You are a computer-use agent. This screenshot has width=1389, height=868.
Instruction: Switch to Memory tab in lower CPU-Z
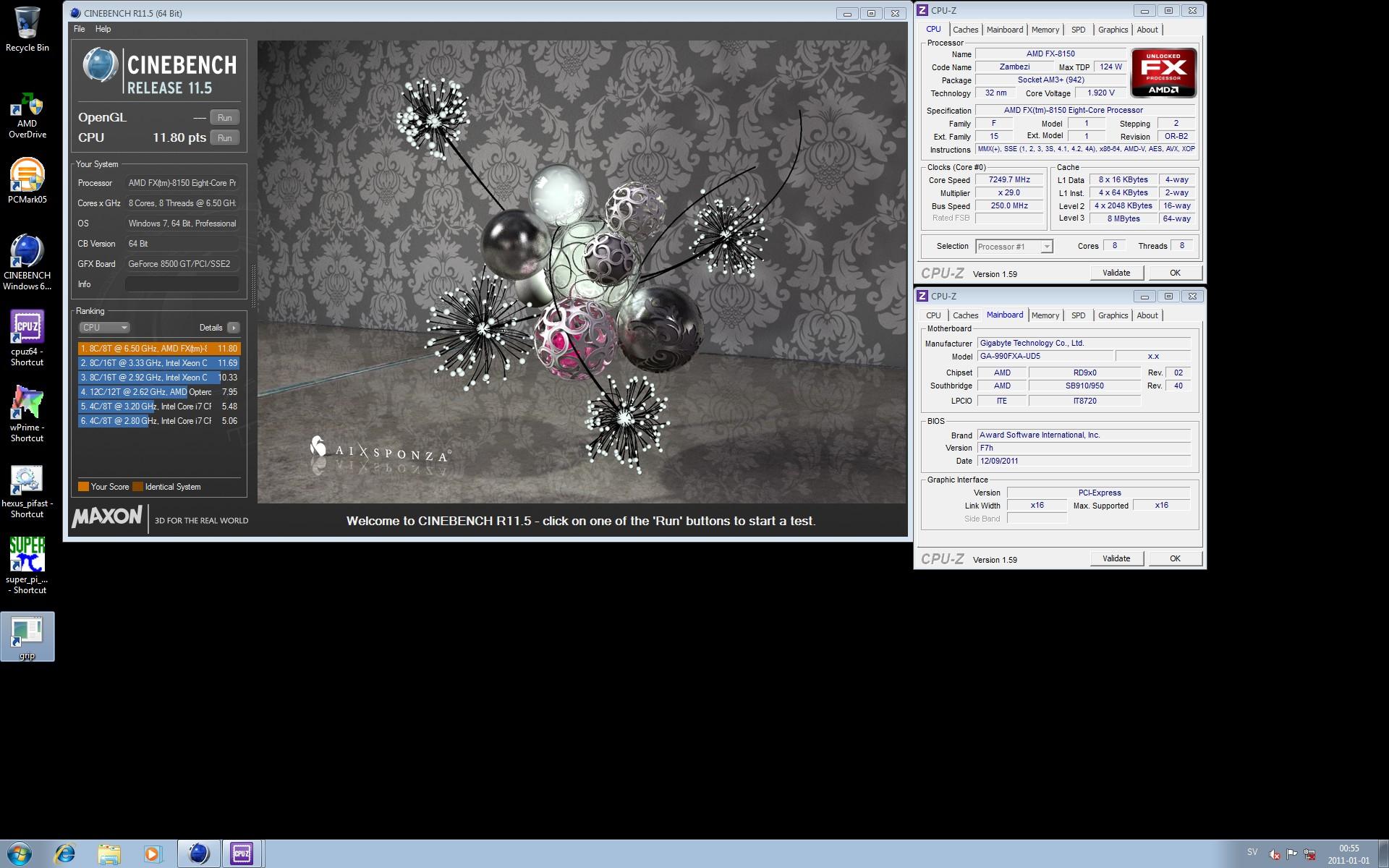coord(1045,315)
